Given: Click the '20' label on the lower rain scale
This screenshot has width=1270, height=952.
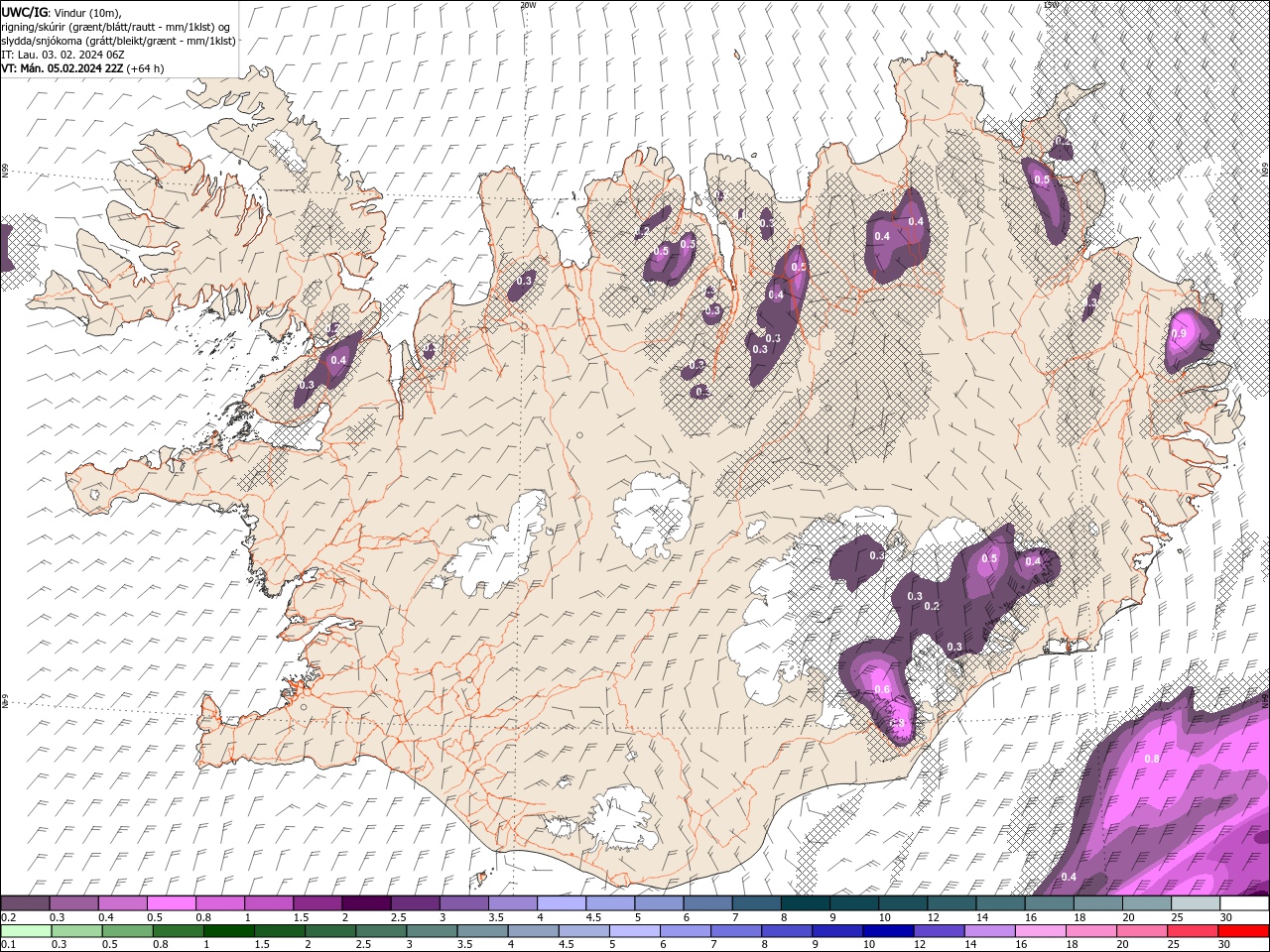Looking at the screenshot, I should [1122, 945].
